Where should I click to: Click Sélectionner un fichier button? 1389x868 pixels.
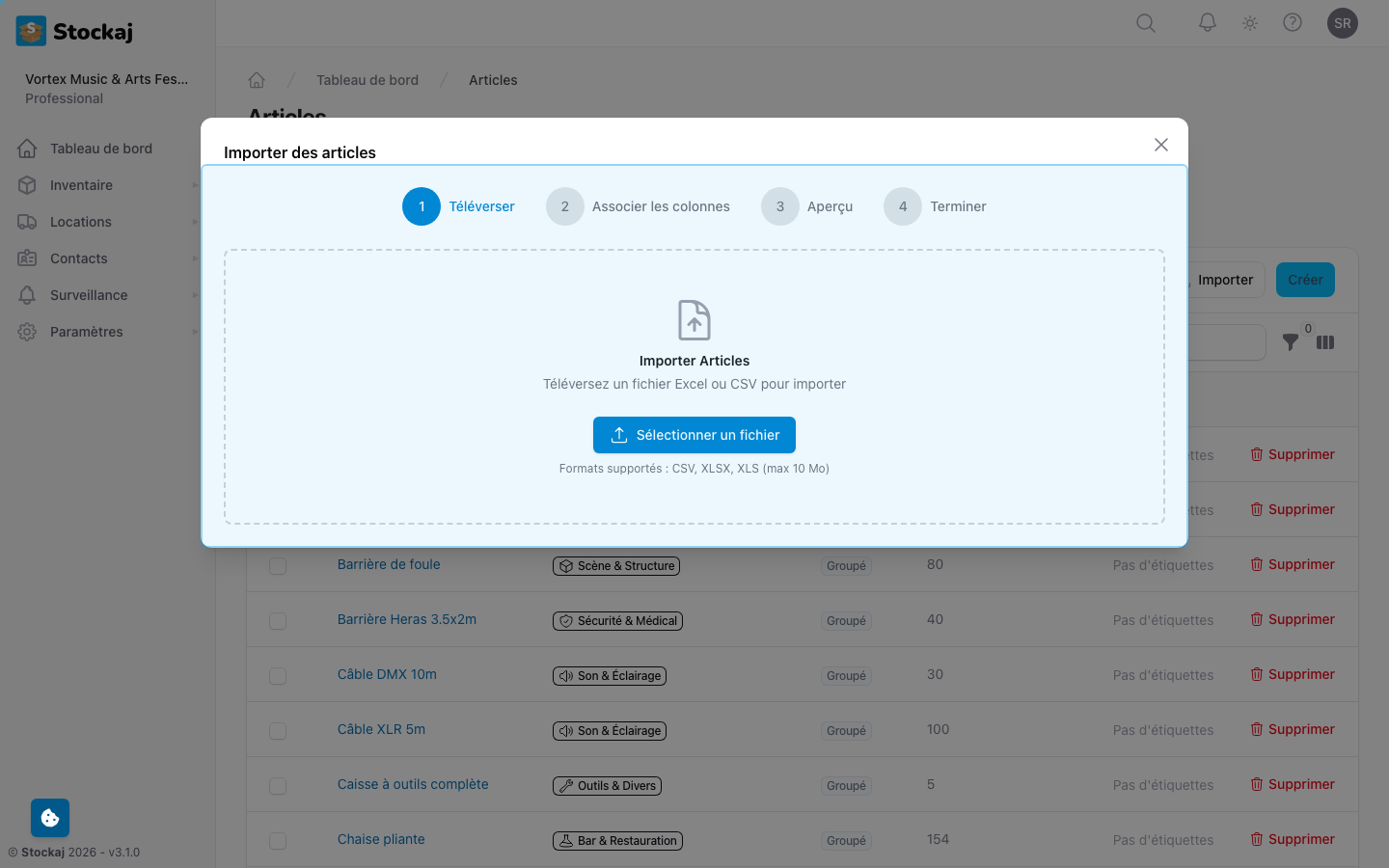click(694, 435)
